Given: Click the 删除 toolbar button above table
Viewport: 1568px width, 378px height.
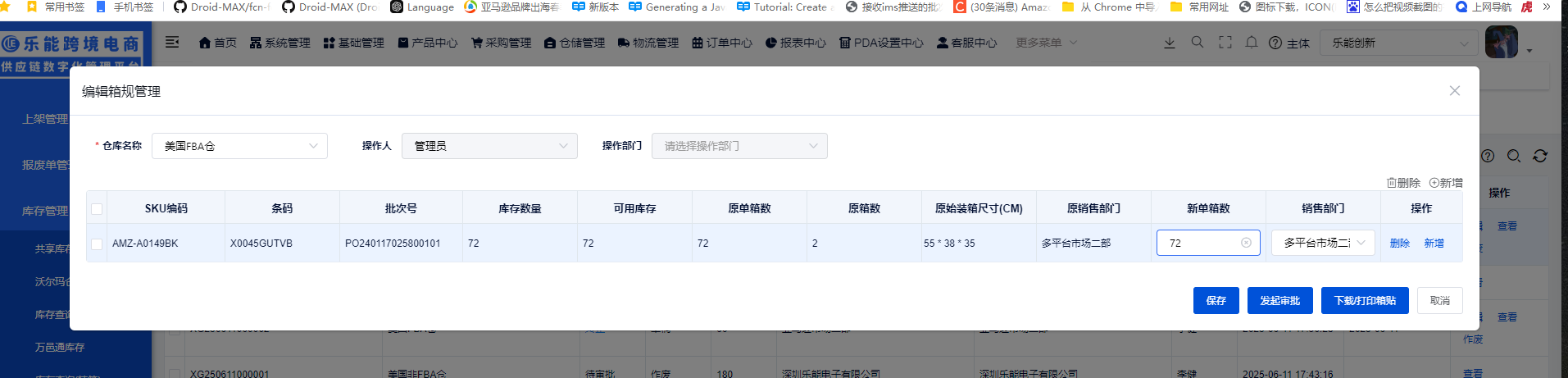Looking at the screenshot, I should (1403, 183).
